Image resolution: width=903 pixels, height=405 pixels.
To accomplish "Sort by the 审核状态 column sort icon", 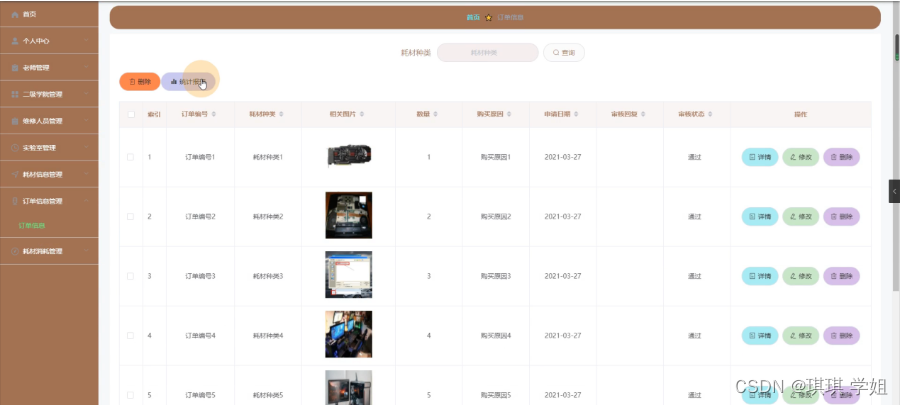I will [710, 114].
